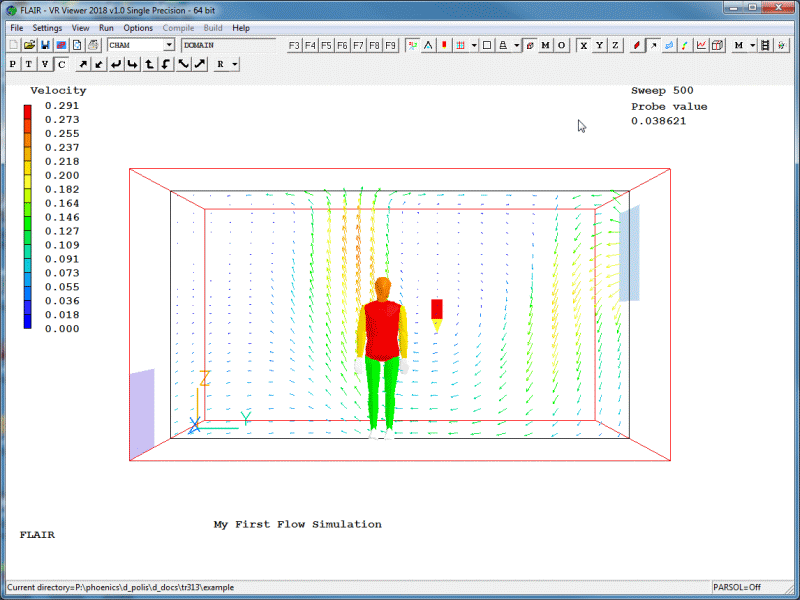Click the probe pencil icon
The height and width of the screenshot is (600, 800).
636,45
